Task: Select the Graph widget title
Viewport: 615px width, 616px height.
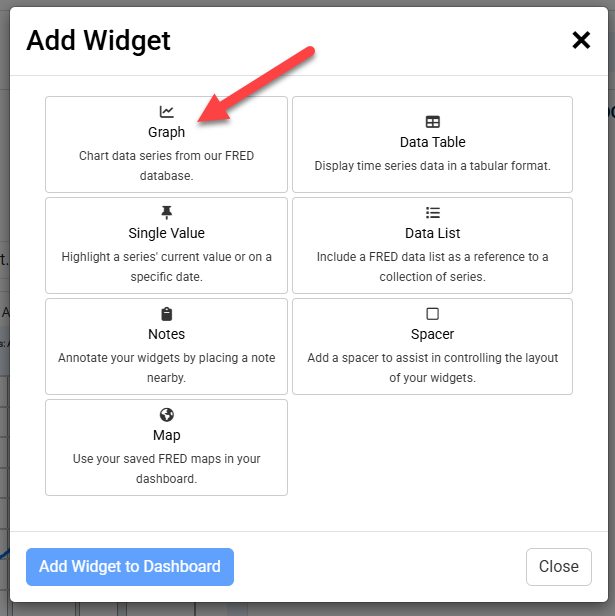Action: point(167,132)
